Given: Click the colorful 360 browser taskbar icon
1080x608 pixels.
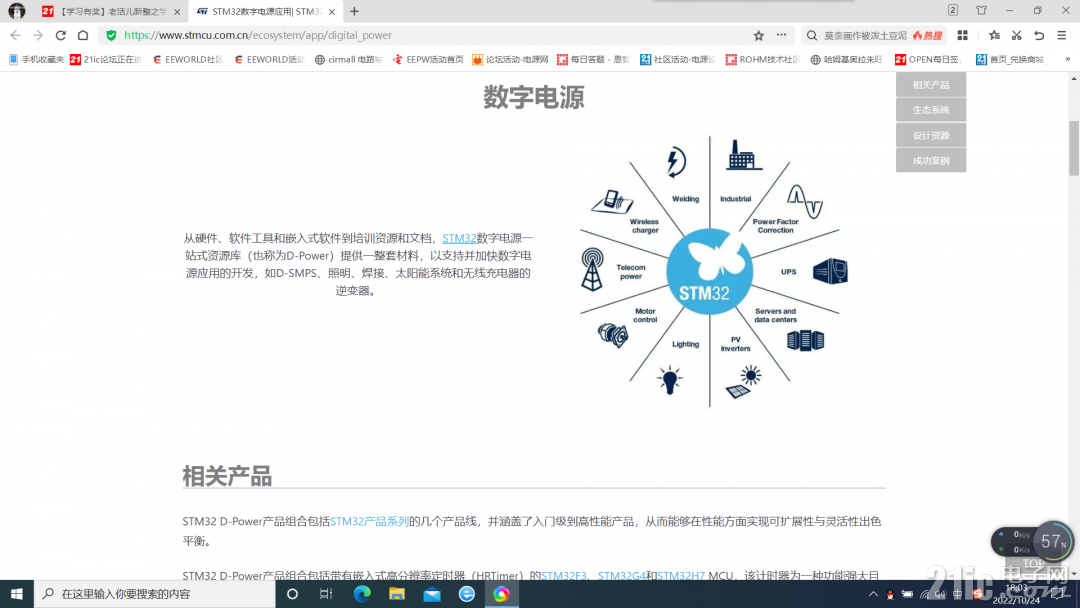Looking at the screenshot, I should coord(501,594).
